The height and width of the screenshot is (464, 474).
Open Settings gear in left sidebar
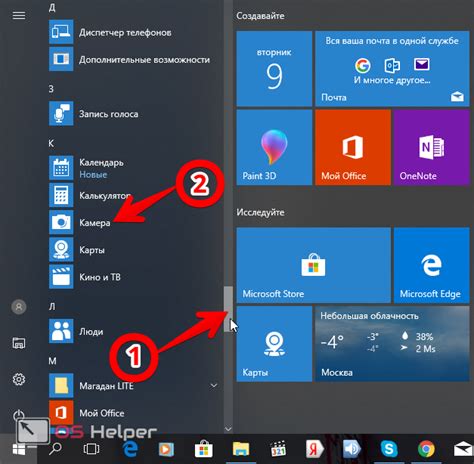(19, 379)
